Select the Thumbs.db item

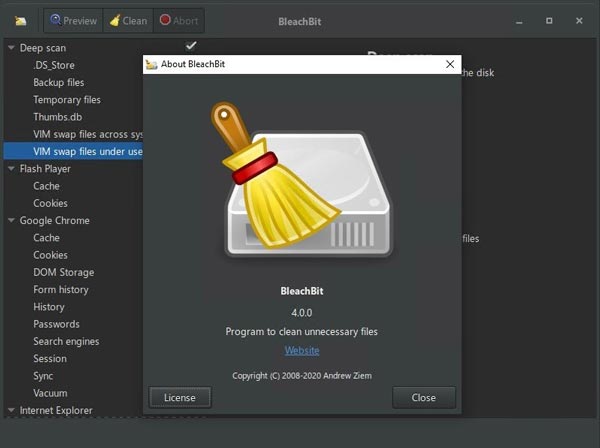point(57,117)
